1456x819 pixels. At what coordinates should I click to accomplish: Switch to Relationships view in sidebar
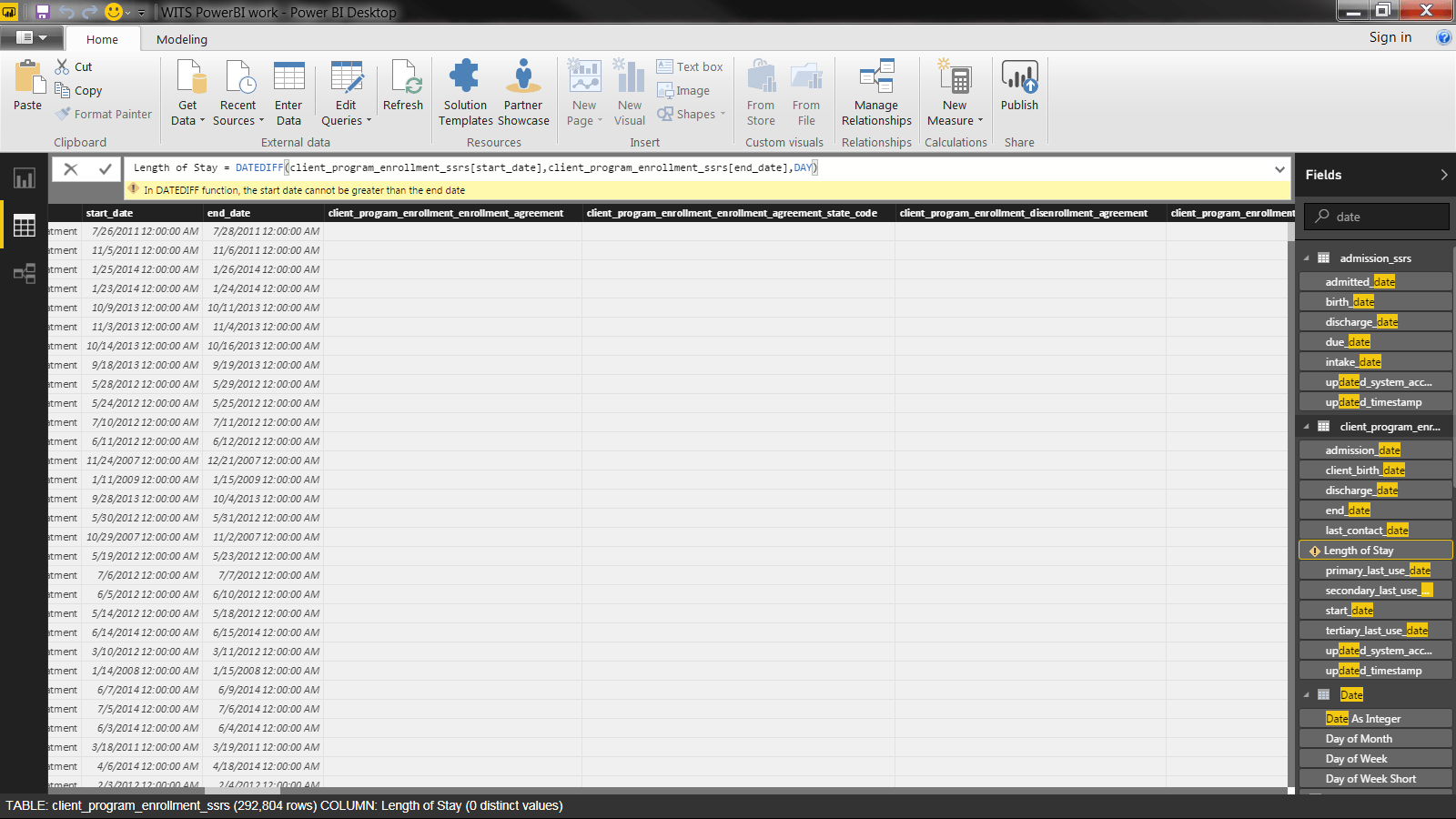click(x=25, y=273)
